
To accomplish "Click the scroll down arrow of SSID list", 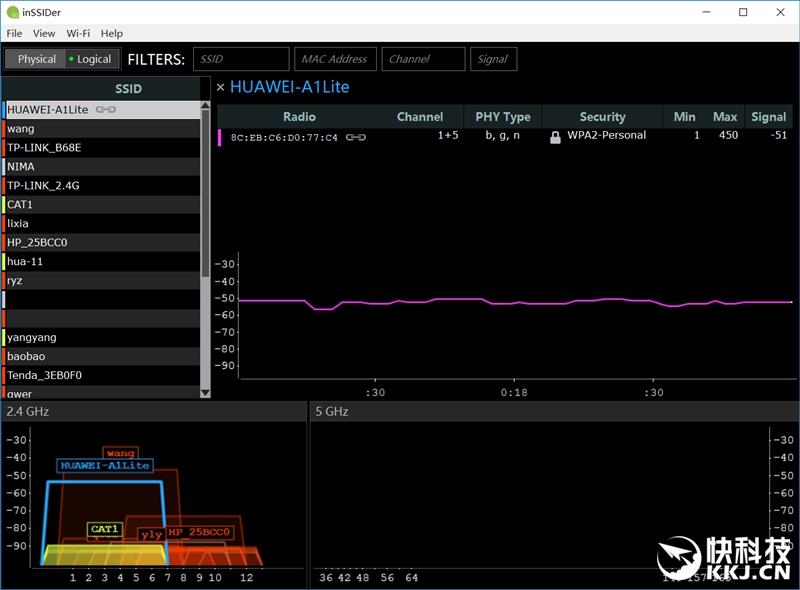I will pyautogui.click(x=206, y=393).
